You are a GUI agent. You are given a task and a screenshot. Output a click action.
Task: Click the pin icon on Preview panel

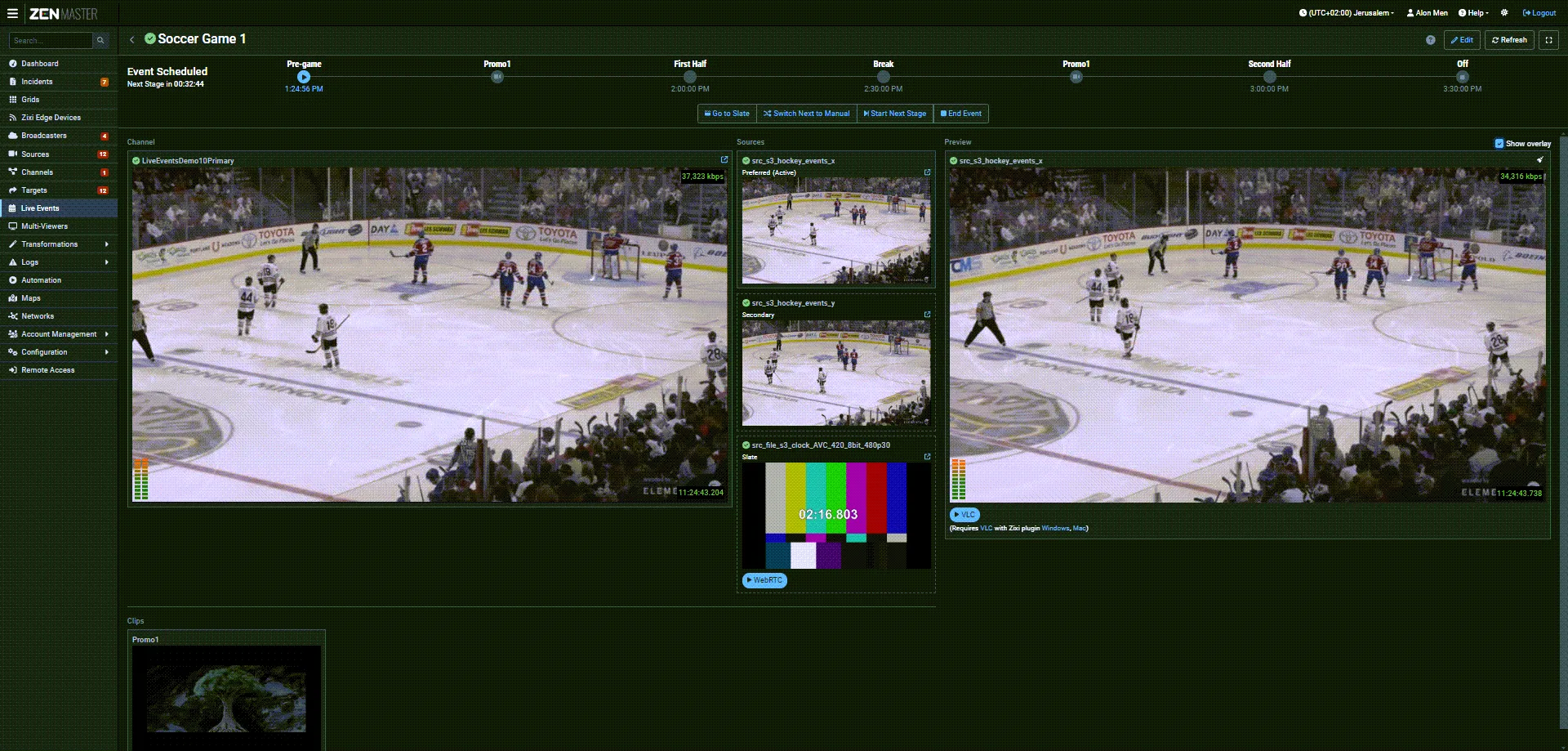tap(1540, 160)
